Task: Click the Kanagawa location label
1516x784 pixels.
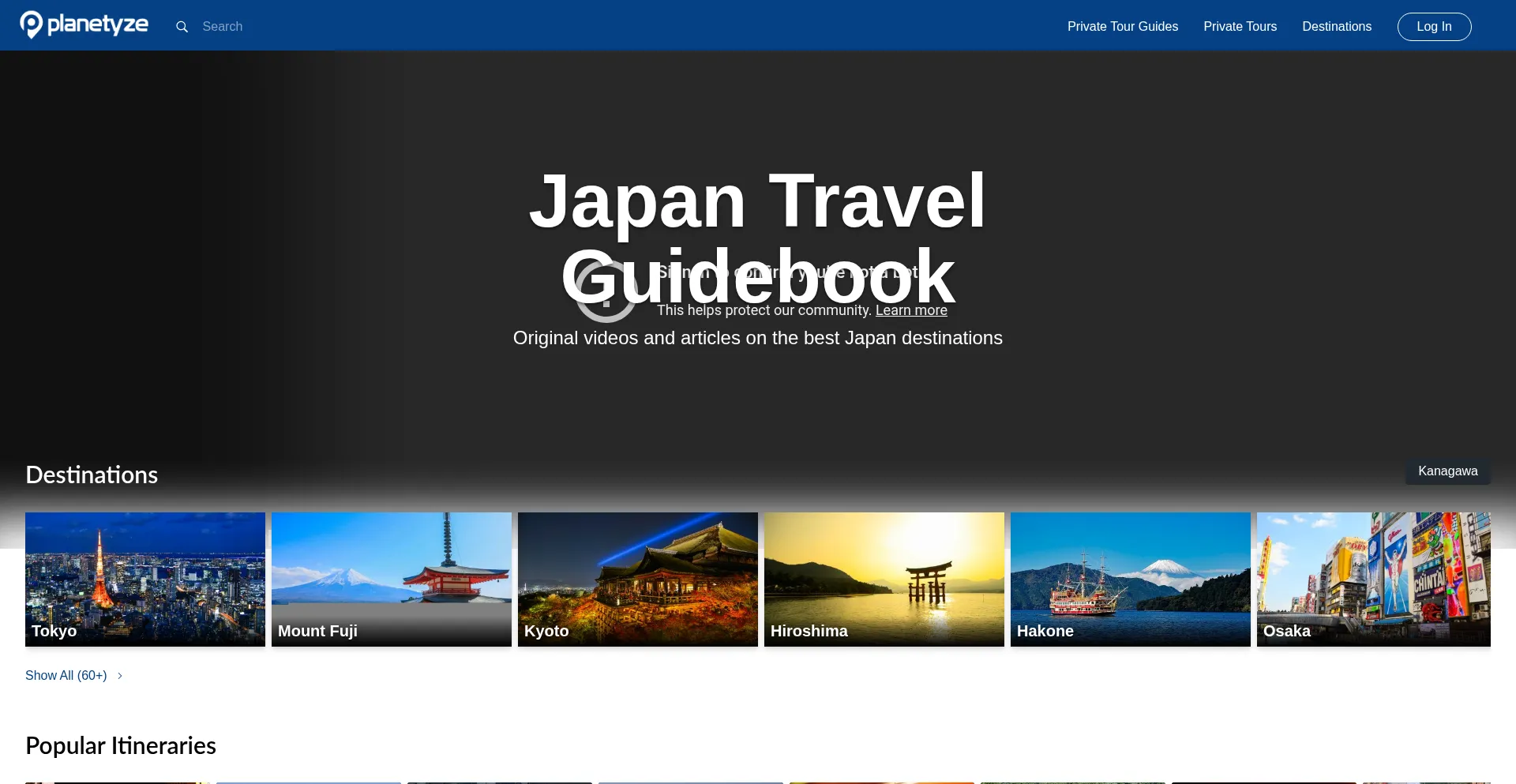Action: pos(1447,471)
